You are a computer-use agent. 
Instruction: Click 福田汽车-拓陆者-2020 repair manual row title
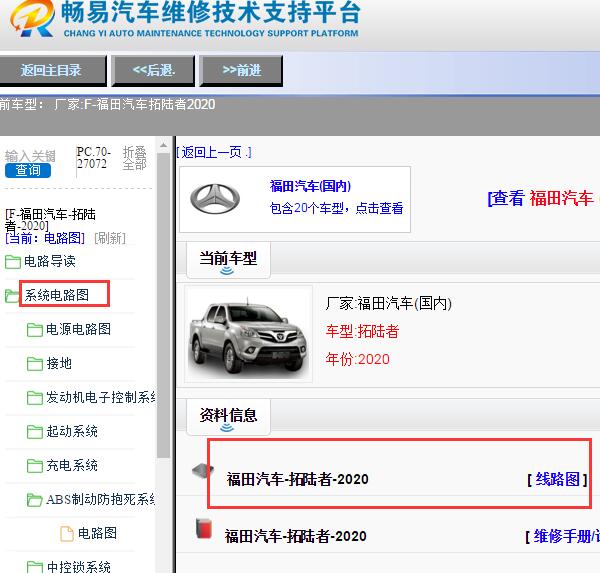(x=295, y=536)
